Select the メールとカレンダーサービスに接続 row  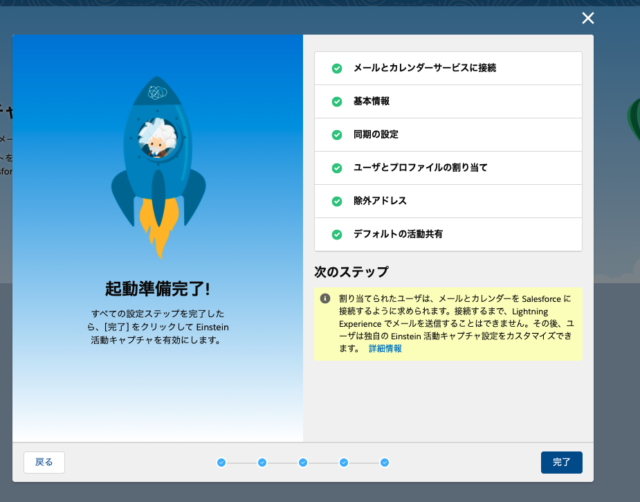coord(448,68)
